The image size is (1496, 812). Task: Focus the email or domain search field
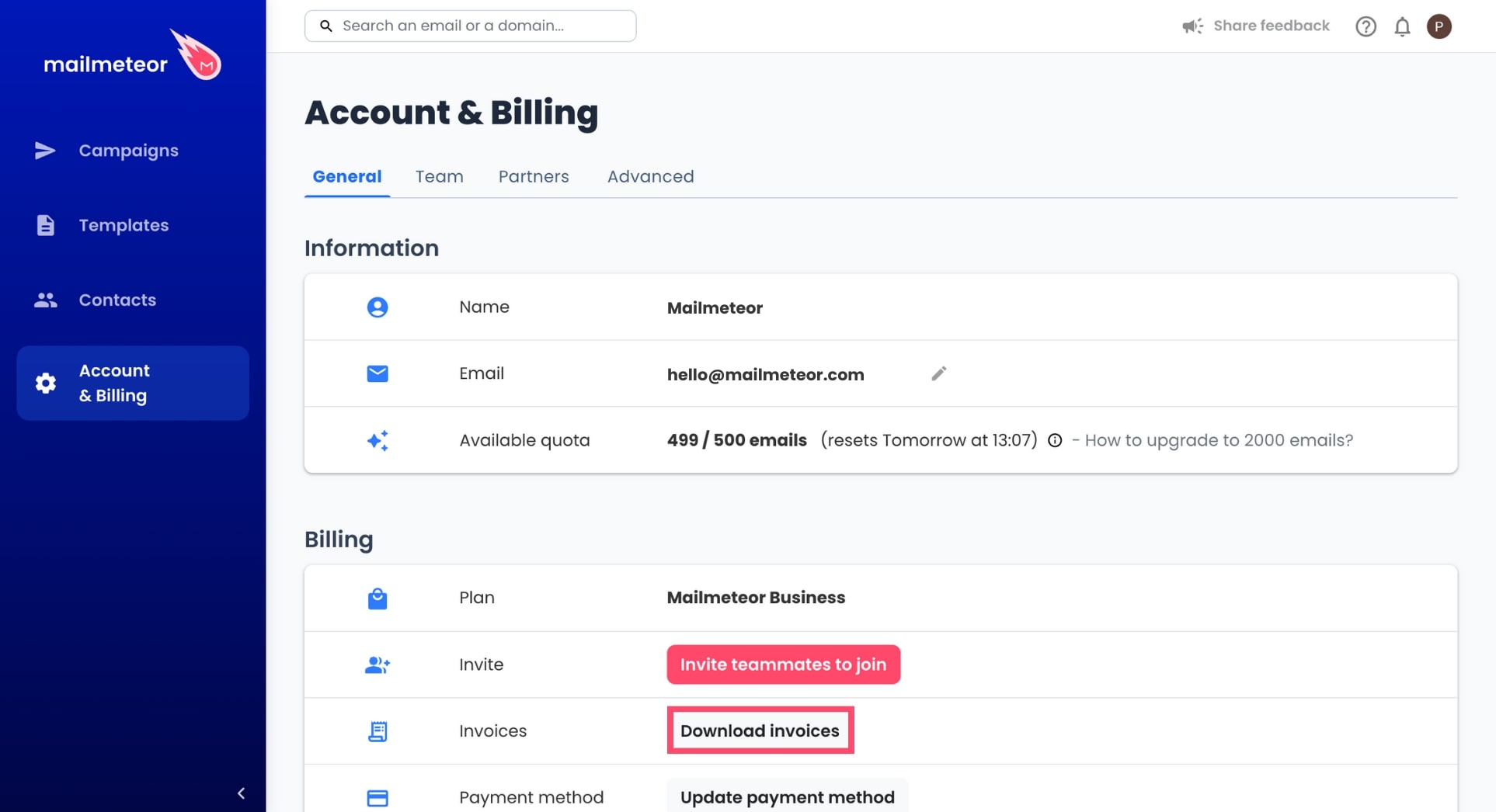pyautogui.click(x=470, y=26)
